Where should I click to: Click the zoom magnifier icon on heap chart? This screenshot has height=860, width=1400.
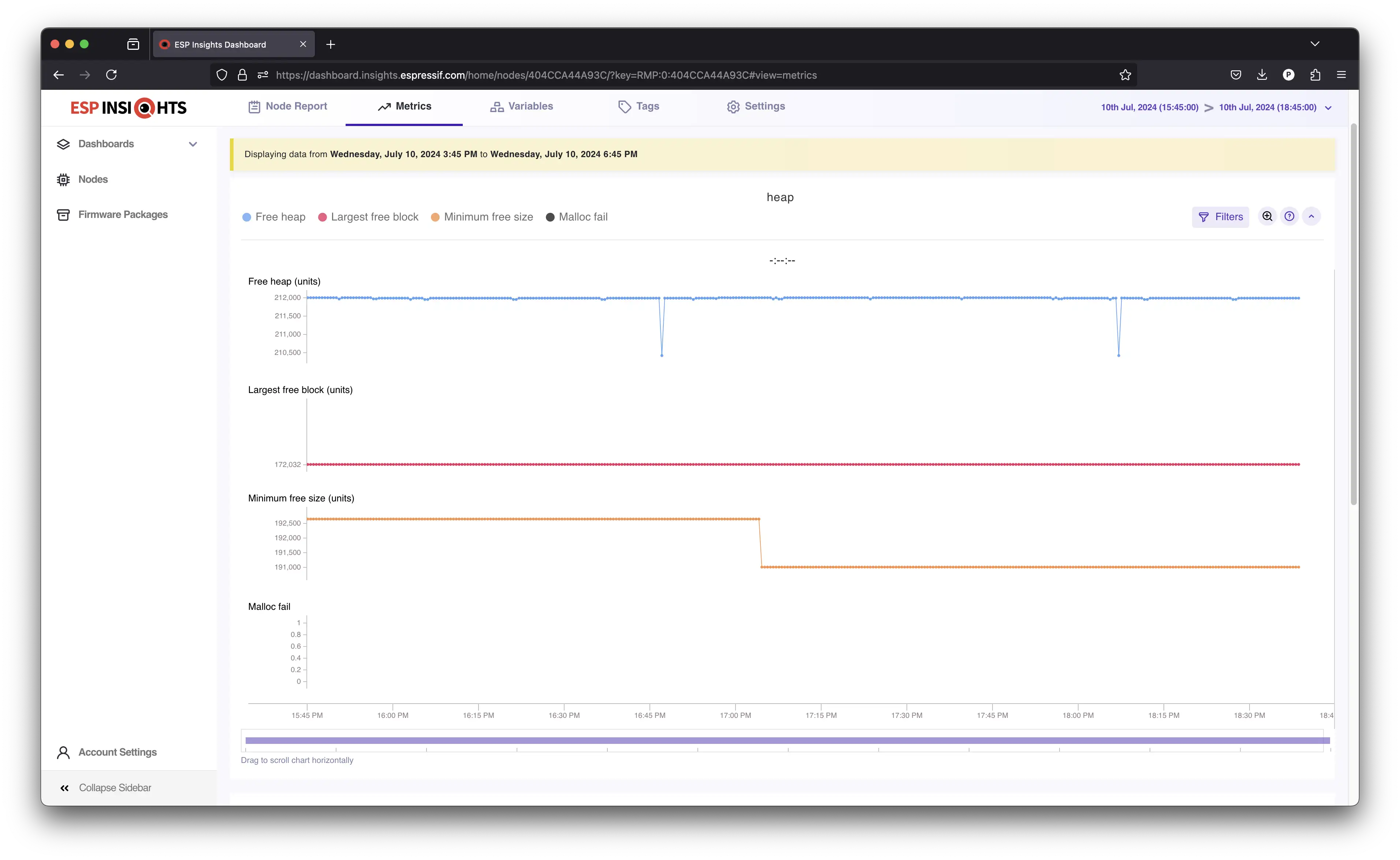[1267, 216]
